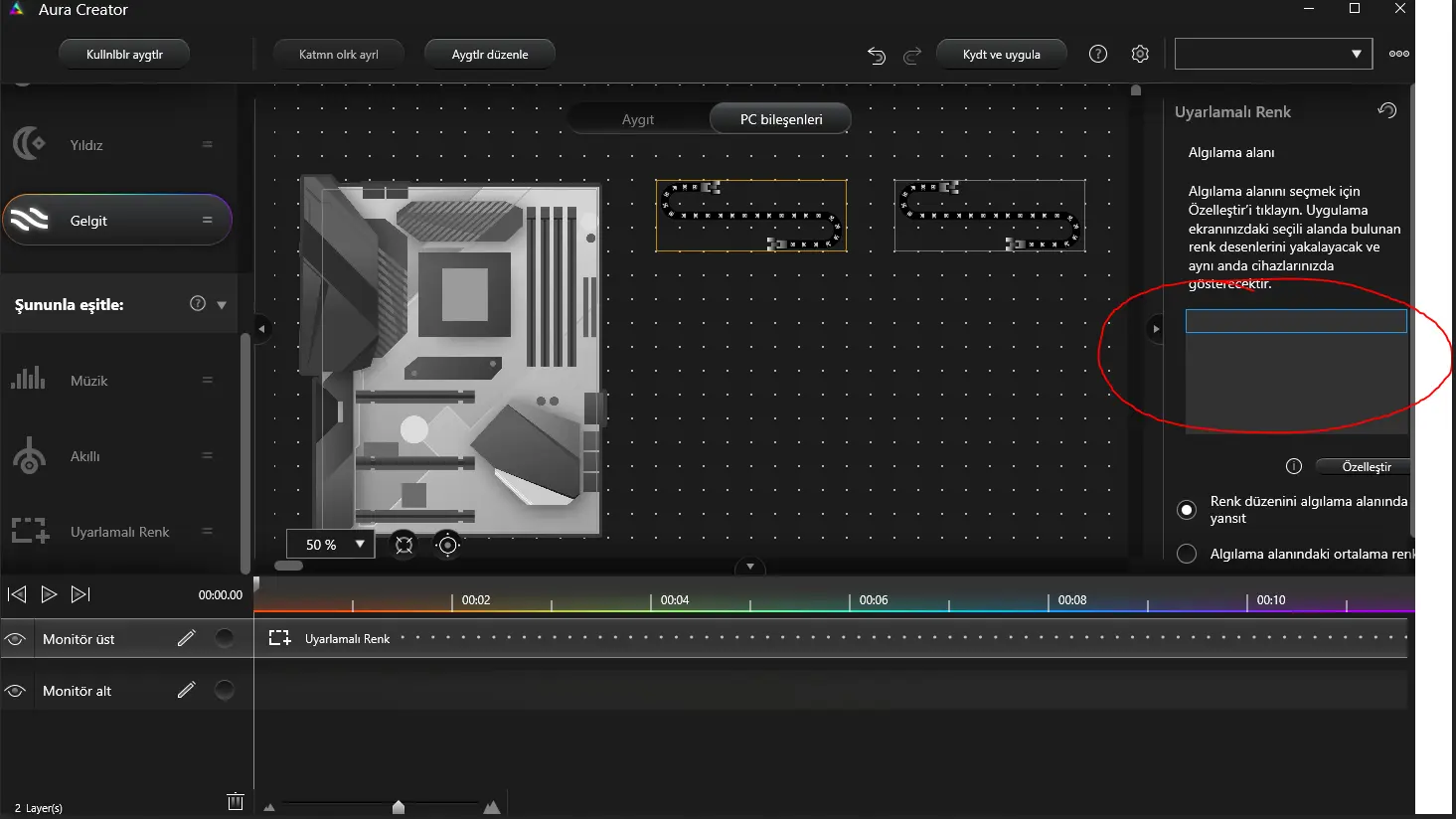Toggle visibility of Monitör üst layer
Viewport: 1456px width, 819px height.
click(15, 639)
